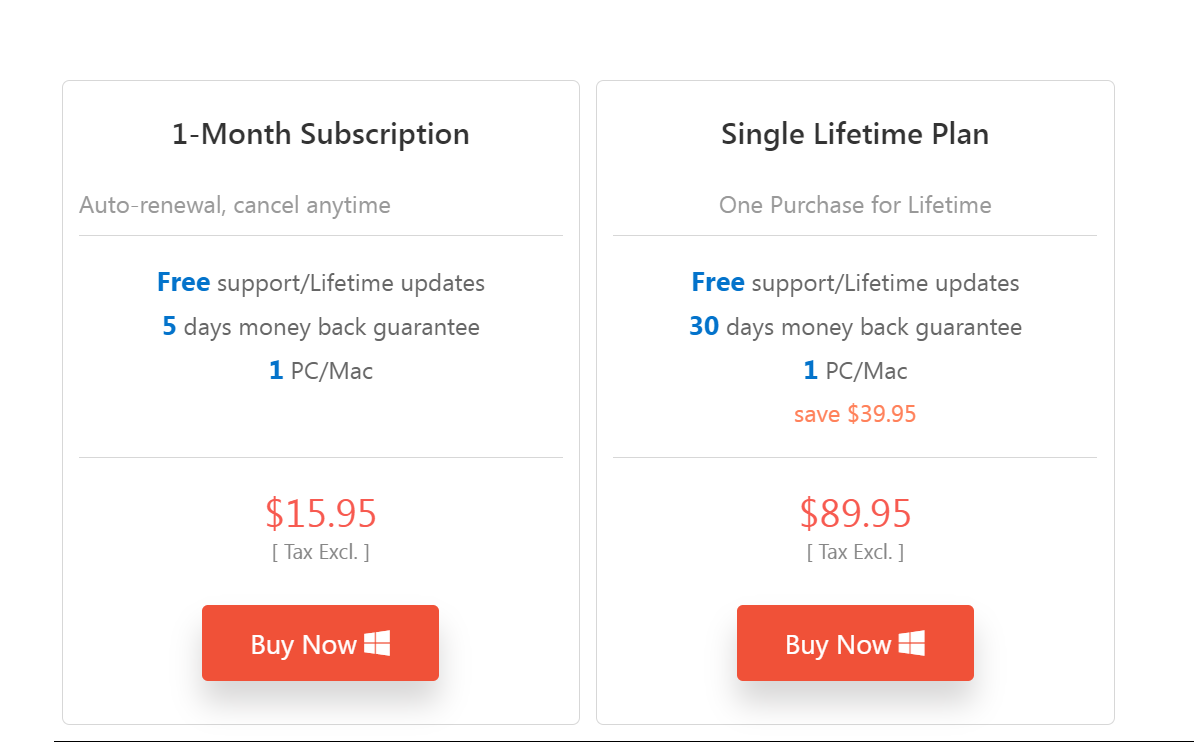Click Free support link in right plan

(x=718, y=282)
